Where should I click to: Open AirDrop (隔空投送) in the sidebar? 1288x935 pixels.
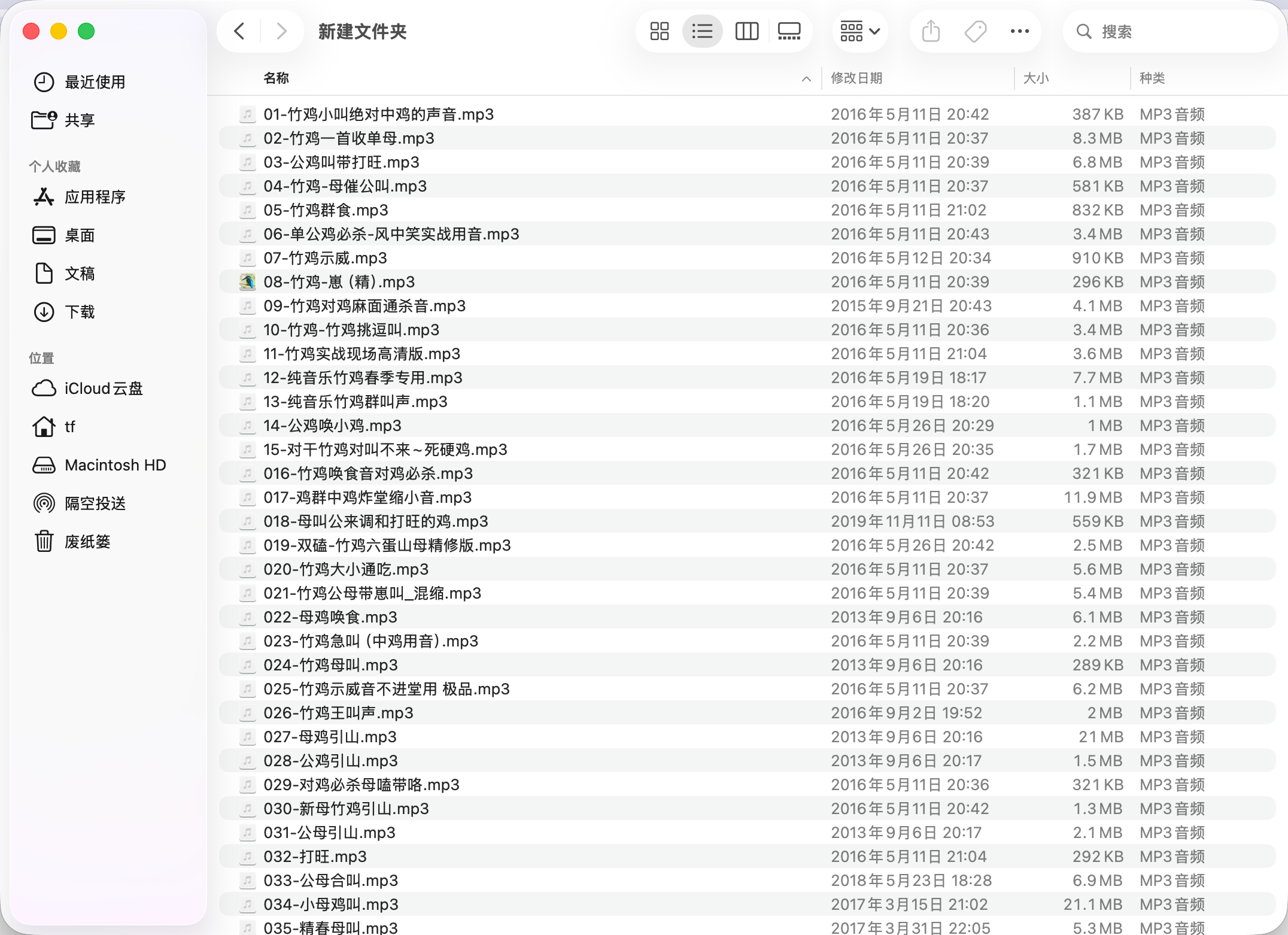point(95,503)
